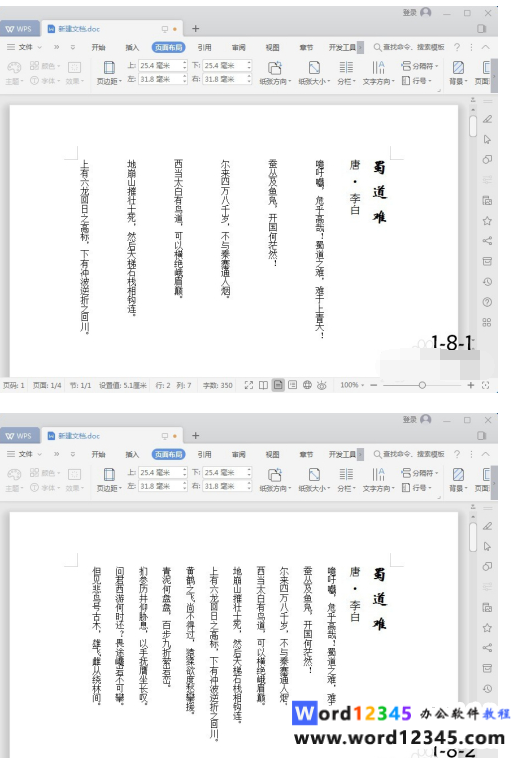Open 文件 menu in top window

click(x=26, y=47)
